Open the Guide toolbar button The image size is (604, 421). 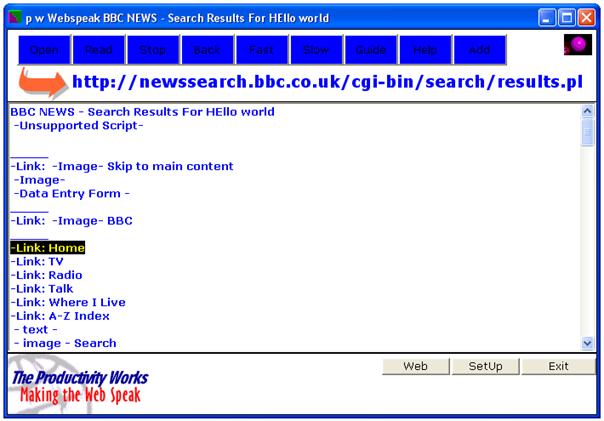click(371, 50)
